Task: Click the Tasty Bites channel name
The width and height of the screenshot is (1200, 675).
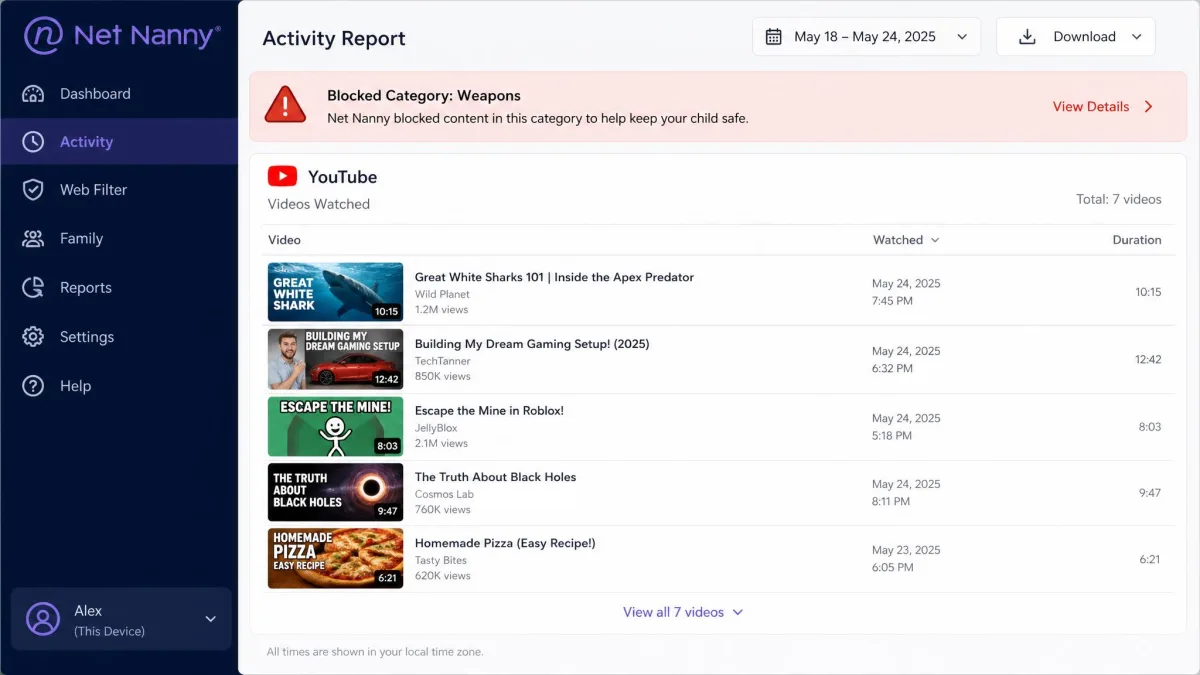Action: click(441, 560)
